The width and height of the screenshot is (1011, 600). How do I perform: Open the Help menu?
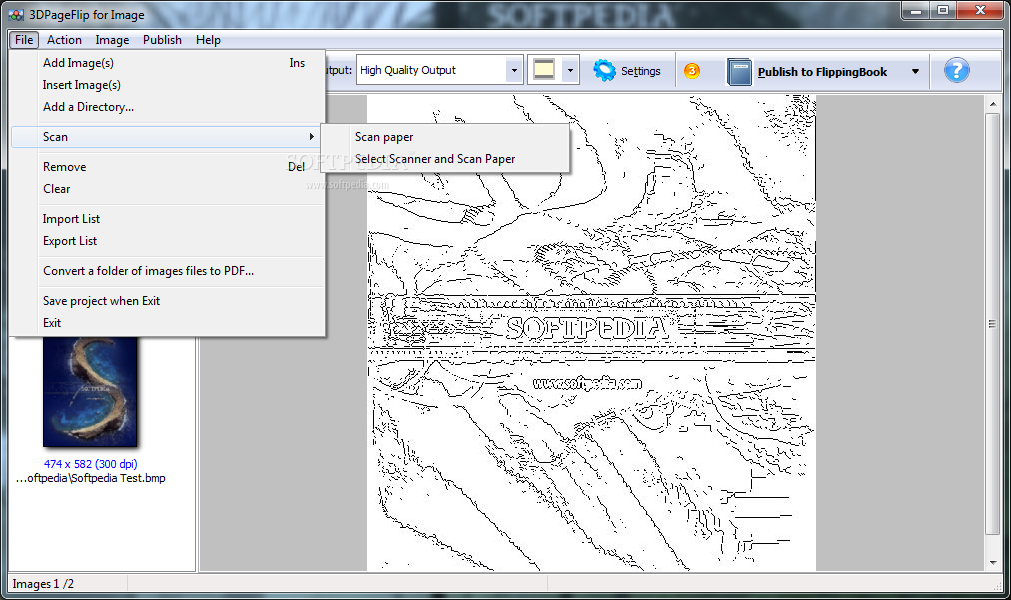(208, 40)
